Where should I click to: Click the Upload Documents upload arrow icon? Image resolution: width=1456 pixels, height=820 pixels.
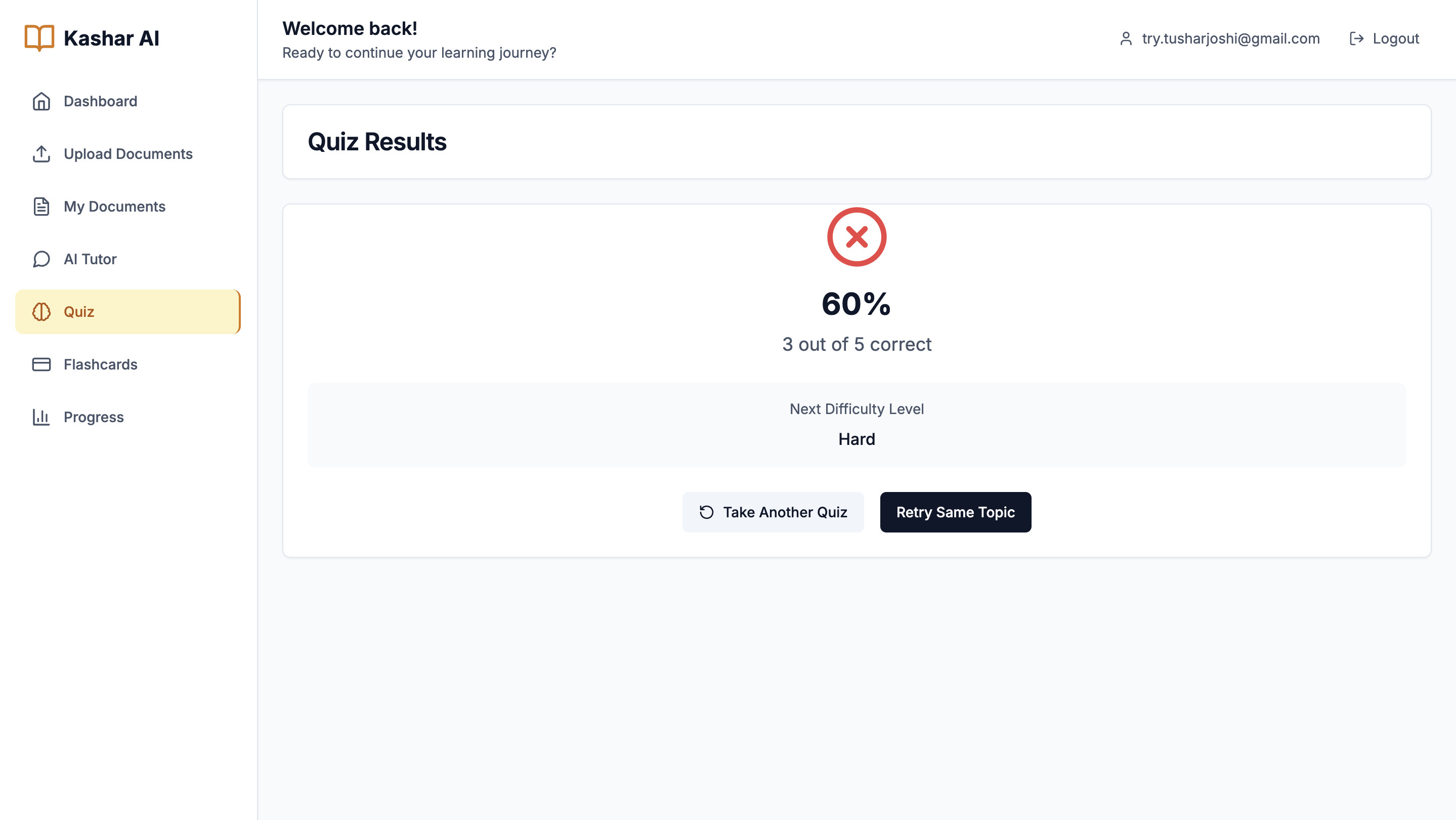[41, 154]
